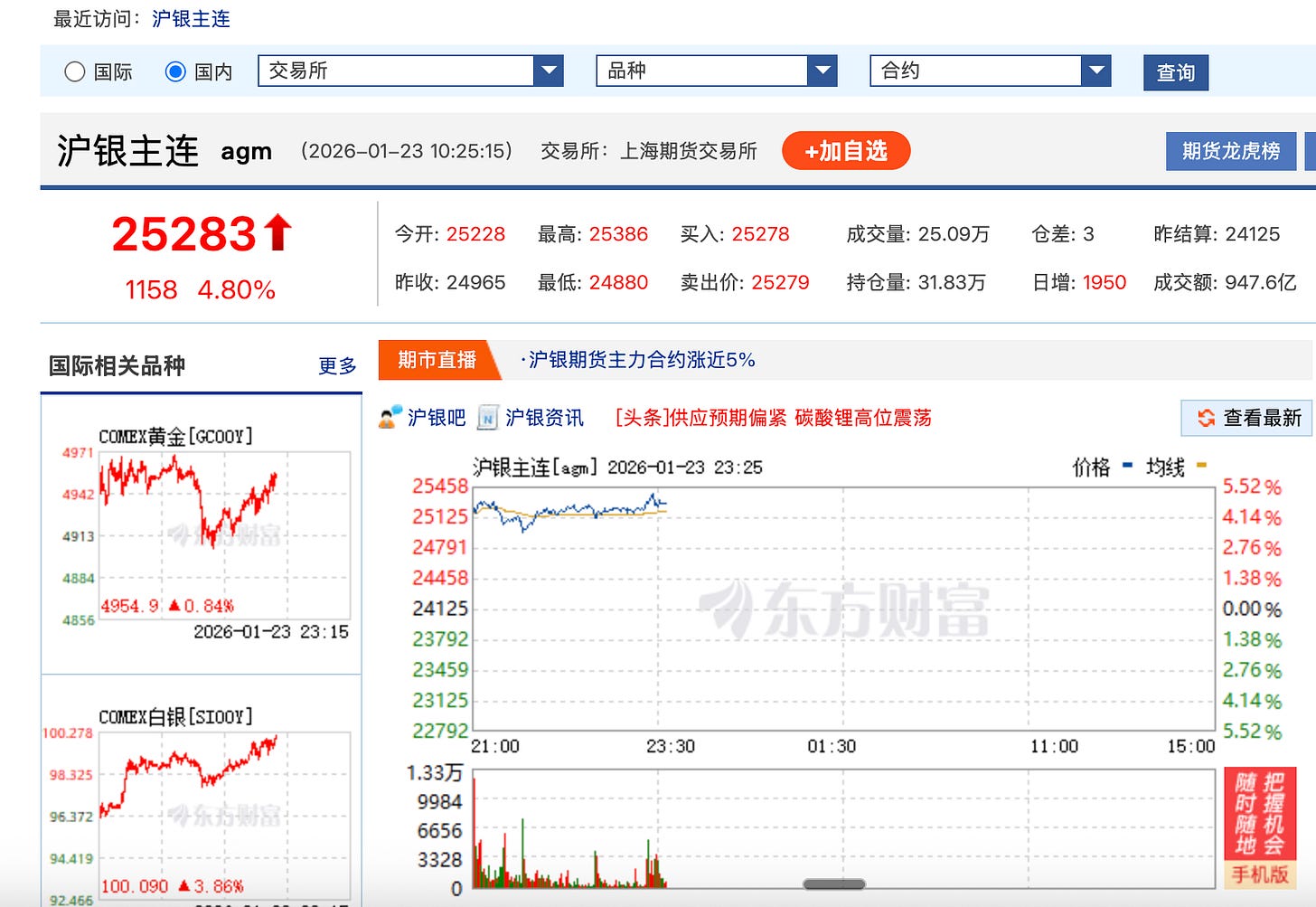Open the 手机版 mobile promo banner
Screen dimensions: 1316x907
click(x=1260, y=827)
